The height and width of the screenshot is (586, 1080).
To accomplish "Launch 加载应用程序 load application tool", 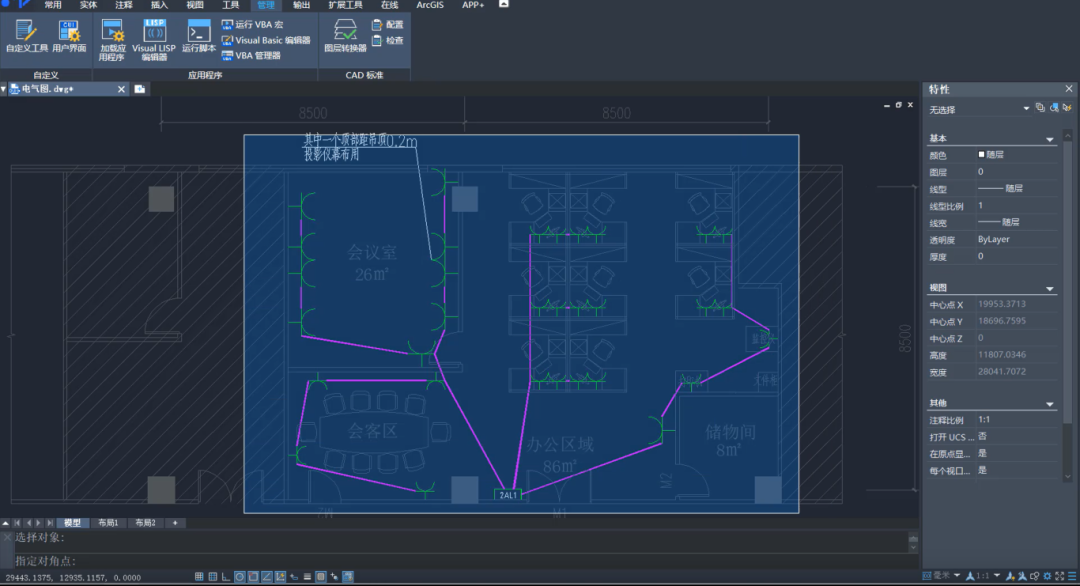I will (x=112, y=41).
